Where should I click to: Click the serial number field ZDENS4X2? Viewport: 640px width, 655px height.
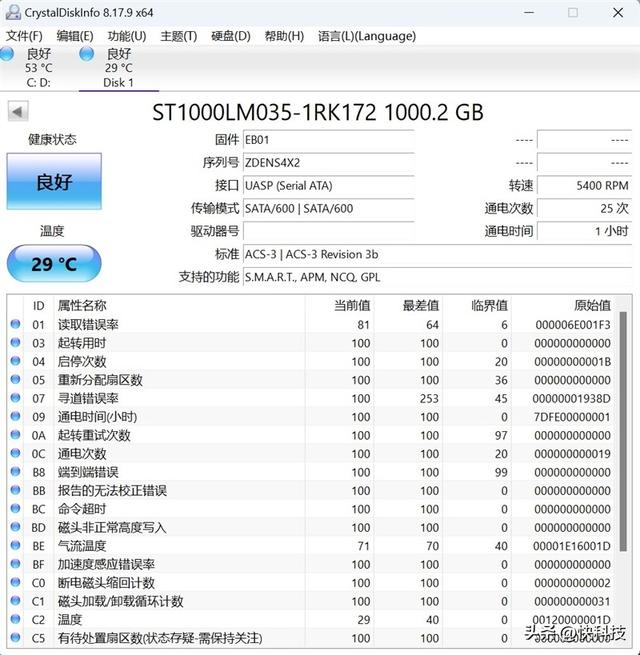329,162
